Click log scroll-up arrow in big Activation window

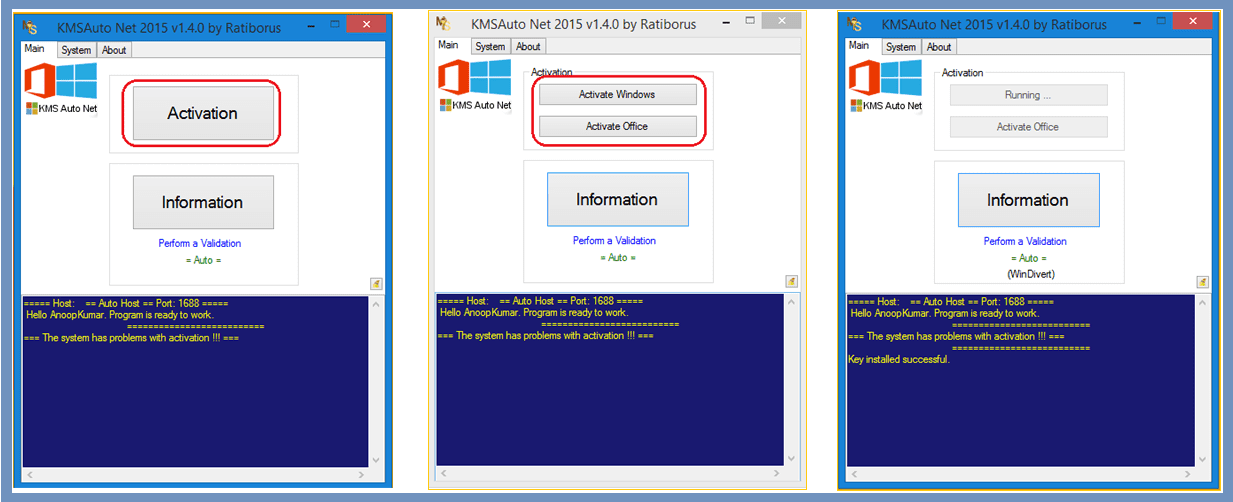point(376,303)
